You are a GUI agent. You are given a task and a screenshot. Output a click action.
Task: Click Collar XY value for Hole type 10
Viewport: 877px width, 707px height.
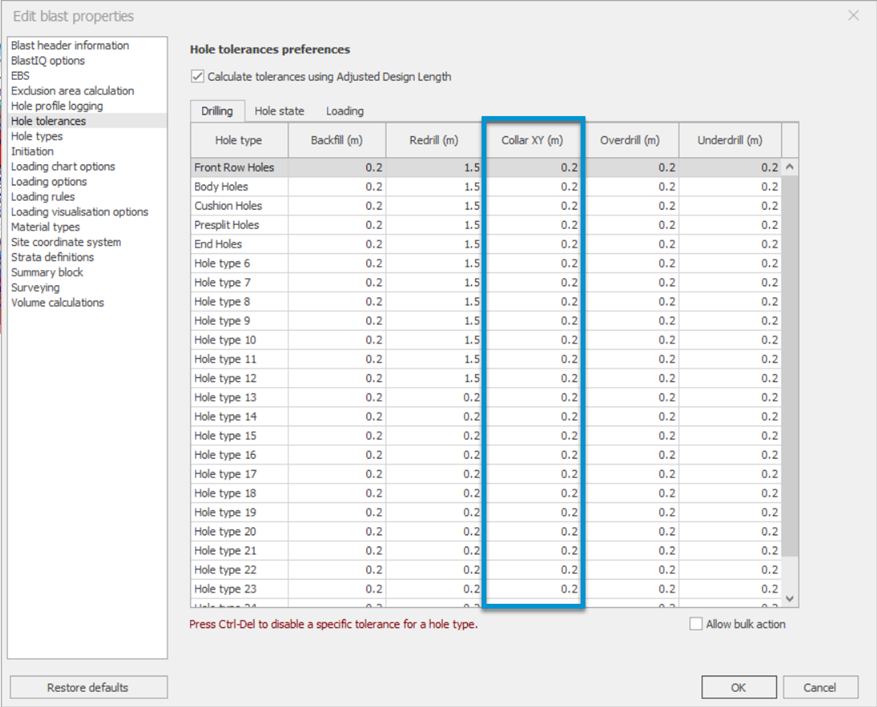[532, 340]
